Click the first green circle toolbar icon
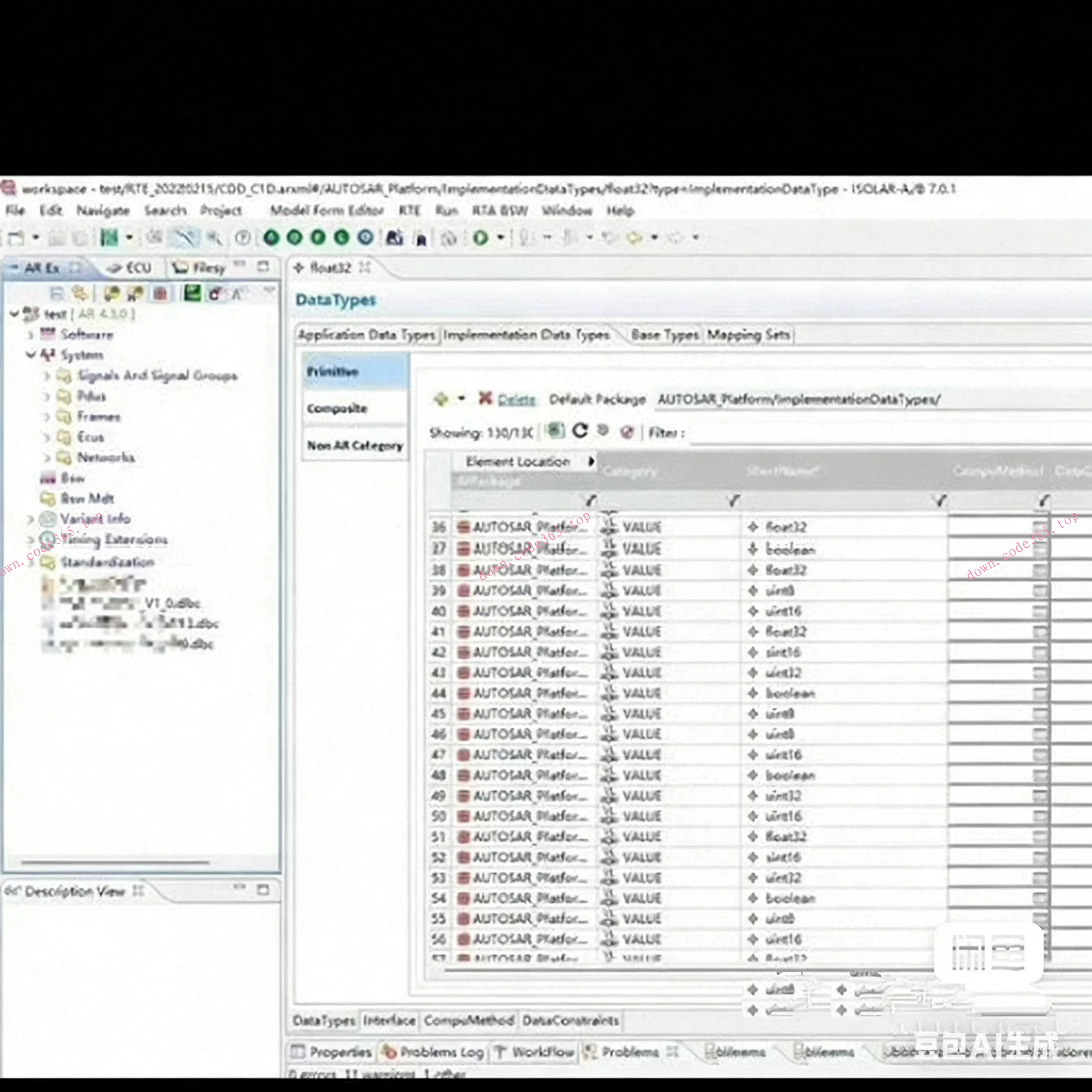 [271, 237]
